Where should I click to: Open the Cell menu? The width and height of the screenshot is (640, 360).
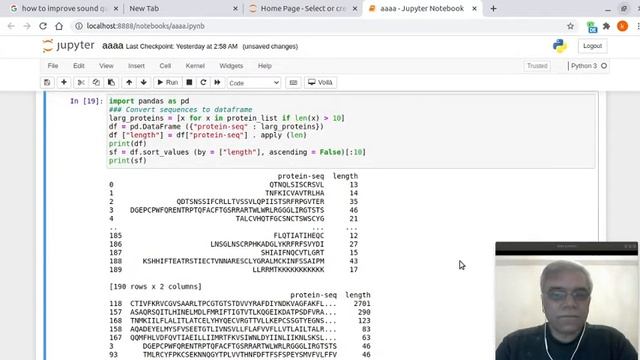click(x=165, y=66)
